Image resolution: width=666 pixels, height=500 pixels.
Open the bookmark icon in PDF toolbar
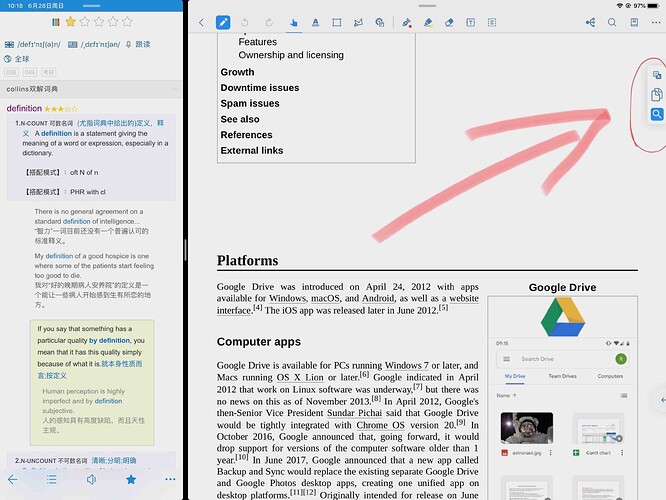634,23
